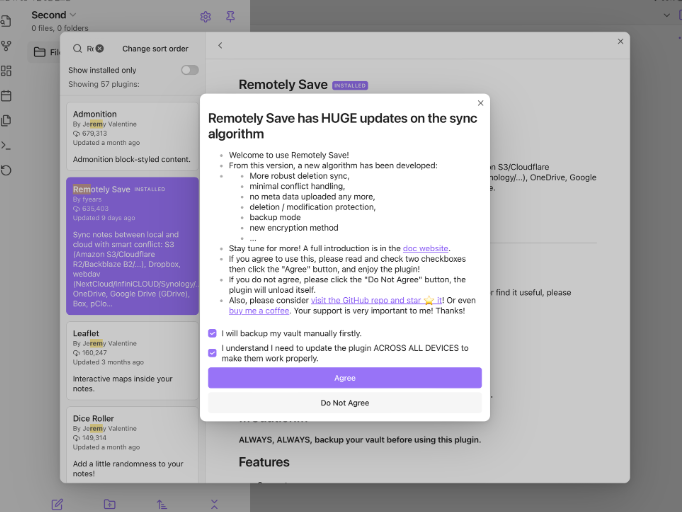
Task: Open vault settings gear icon
Action: (x=205, y=17)
